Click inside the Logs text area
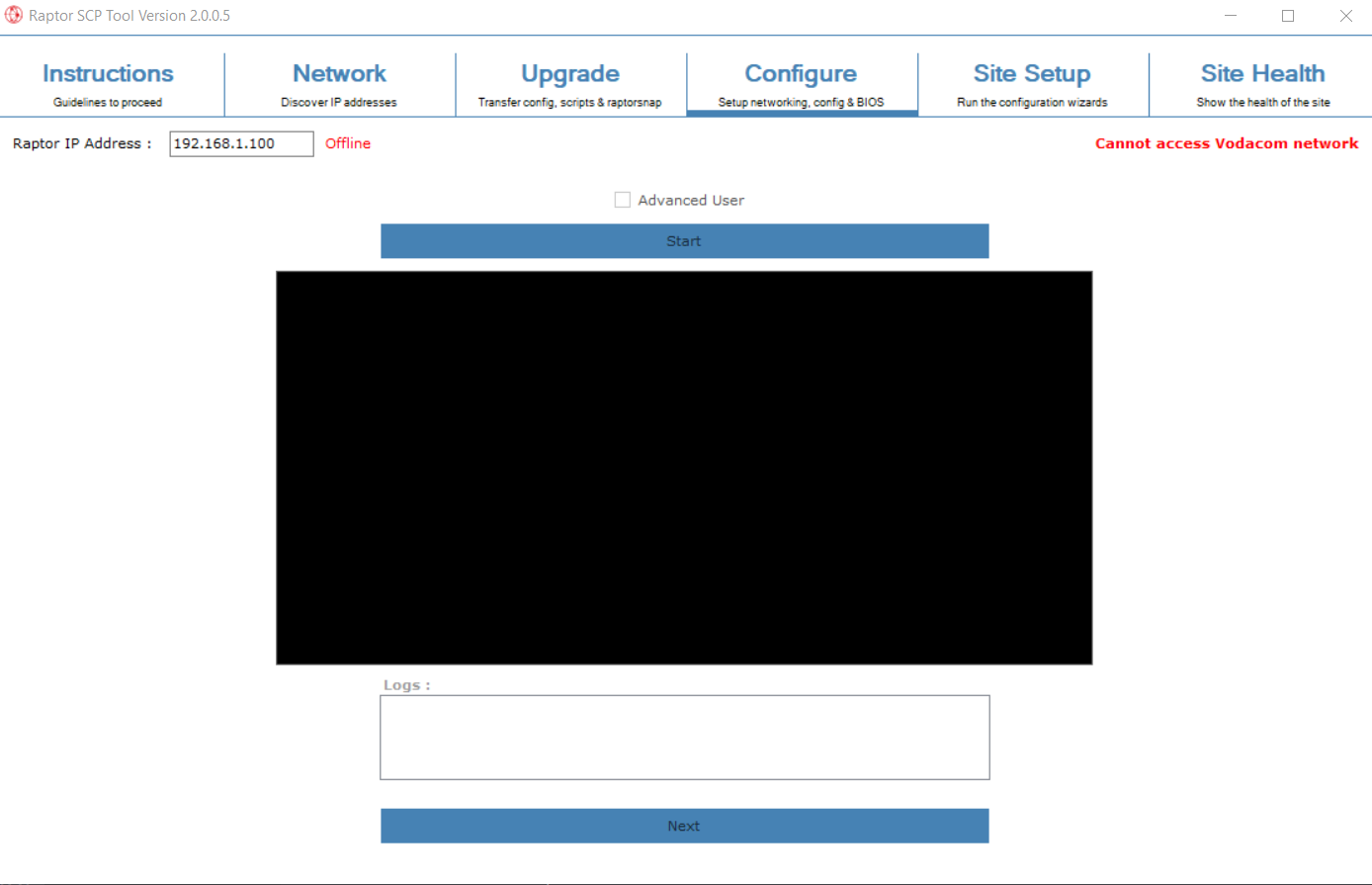This screenshot has width=1372, height=885. coord(684,737)
